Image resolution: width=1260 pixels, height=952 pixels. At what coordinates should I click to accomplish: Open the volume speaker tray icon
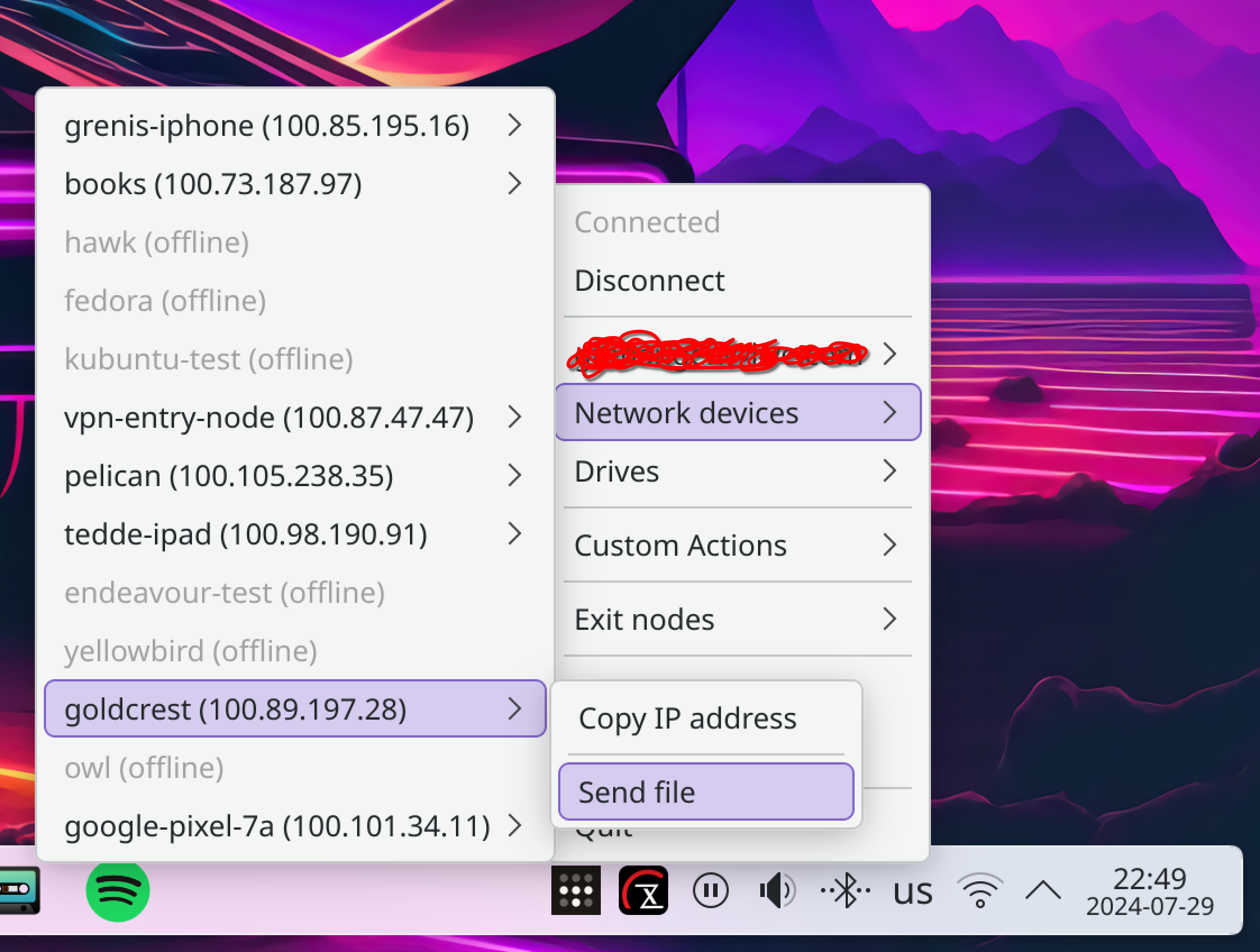point(777,890)
